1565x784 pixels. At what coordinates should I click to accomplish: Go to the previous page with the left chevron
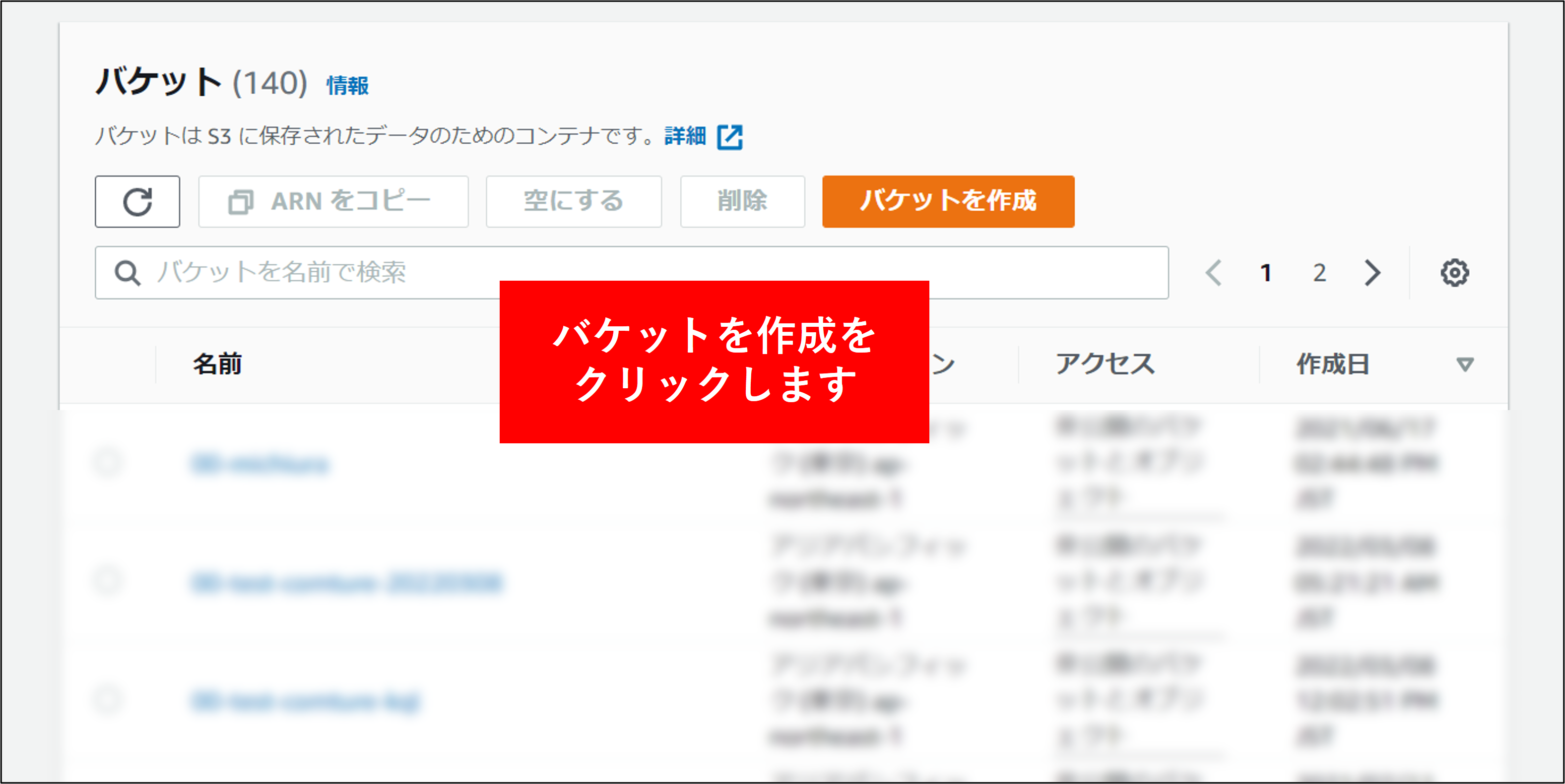[x=1213, y=273]
